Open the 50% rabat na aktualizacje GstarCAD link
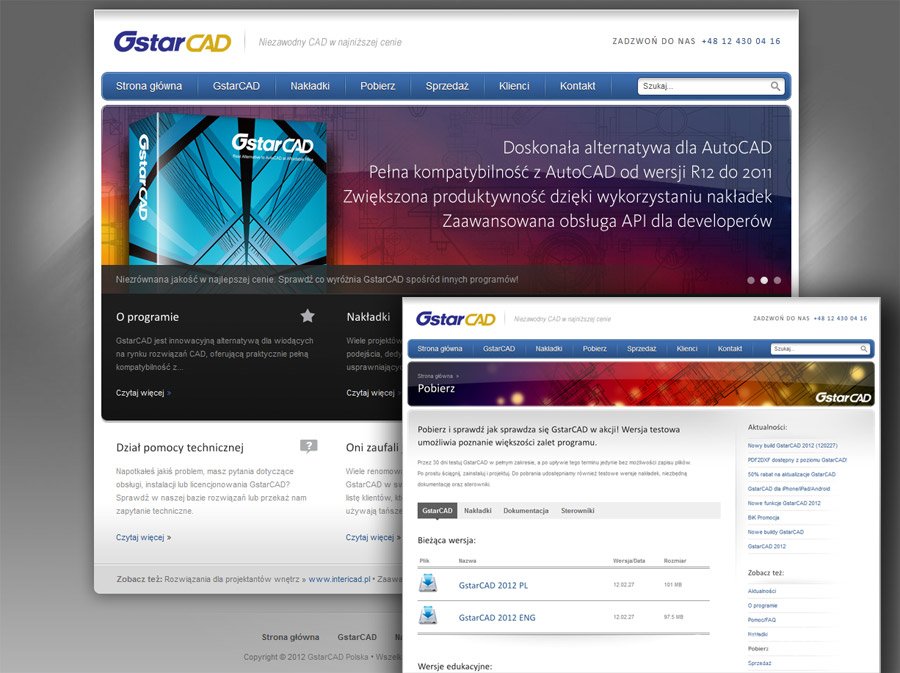Image resolution: width=900 pixels, height=673 pixels. point(792,474)
